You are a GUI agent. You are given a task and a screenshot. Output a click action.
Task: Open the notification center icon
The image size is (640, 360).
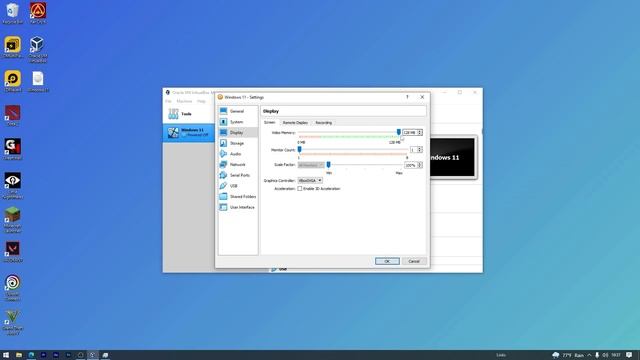point(629,355)
